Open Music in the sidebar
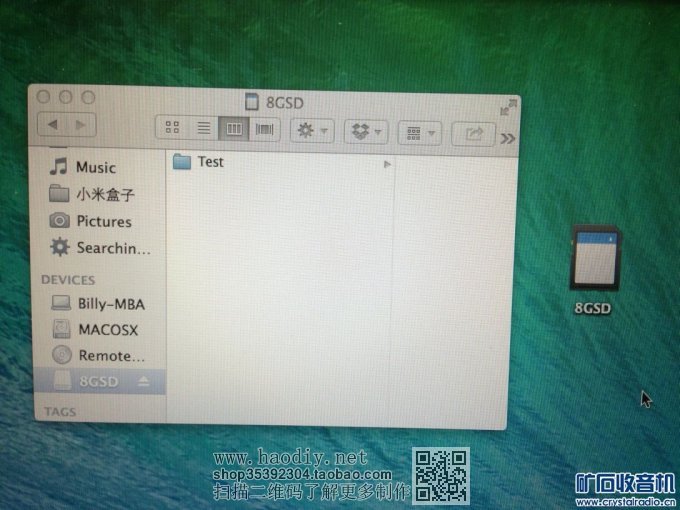Screen dimensions: 680x510 (x=95, y=167)
